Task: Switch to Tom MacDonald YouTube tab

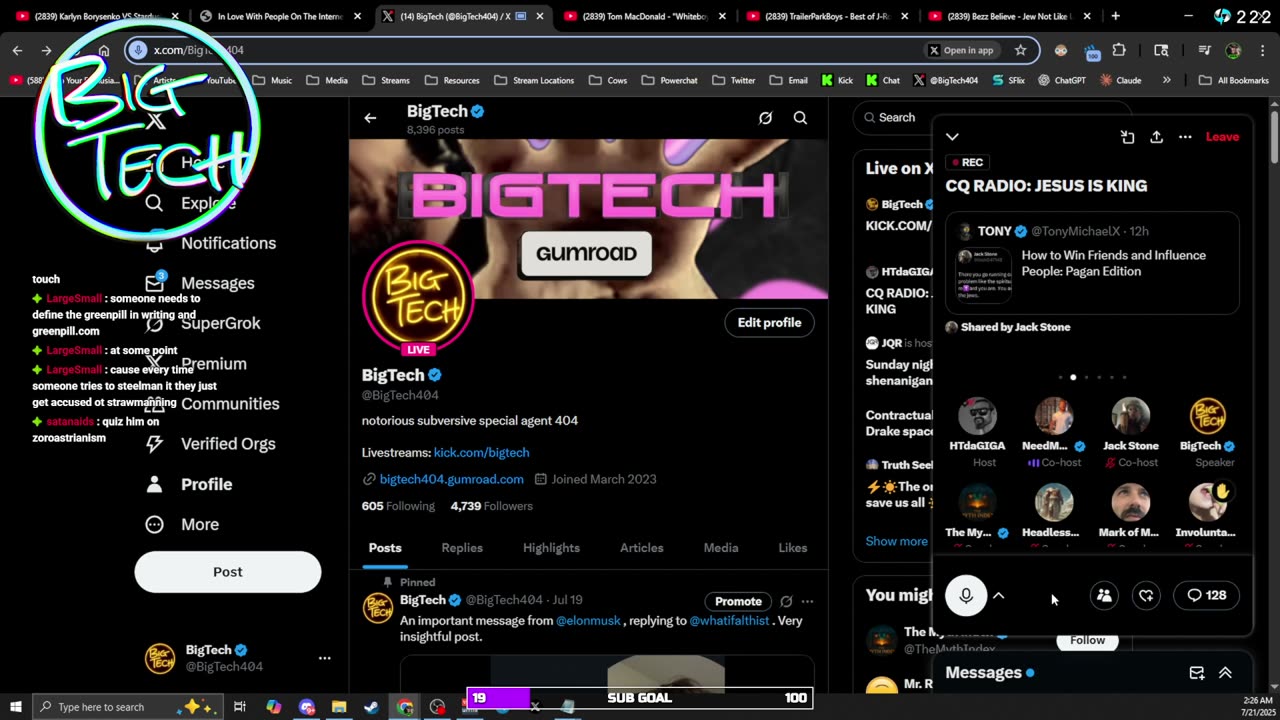Action: [645, 16]
